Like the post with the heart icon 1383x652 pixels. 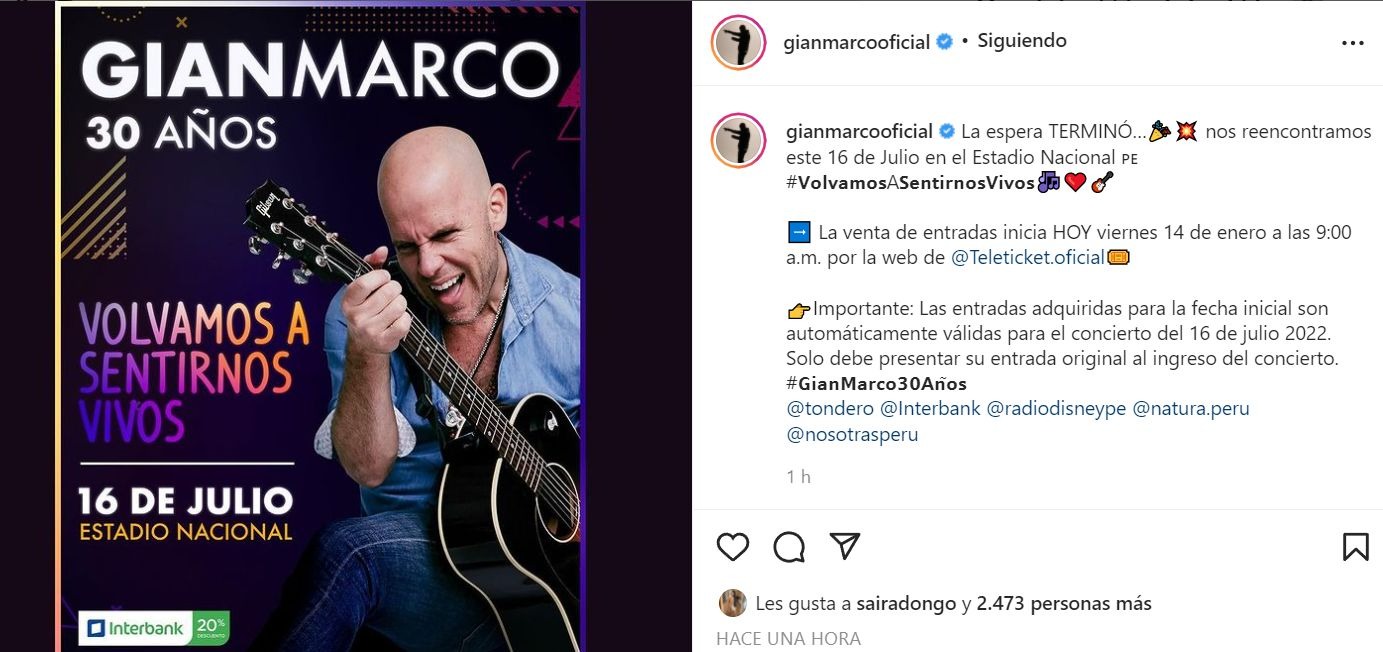(x=733, y=546)
